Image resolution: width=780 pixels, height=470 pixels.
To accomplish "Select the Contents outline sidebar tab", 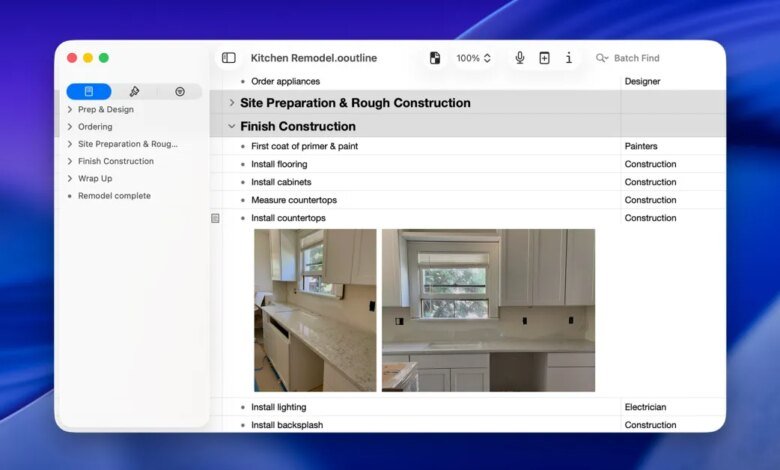I will point(89,91).
